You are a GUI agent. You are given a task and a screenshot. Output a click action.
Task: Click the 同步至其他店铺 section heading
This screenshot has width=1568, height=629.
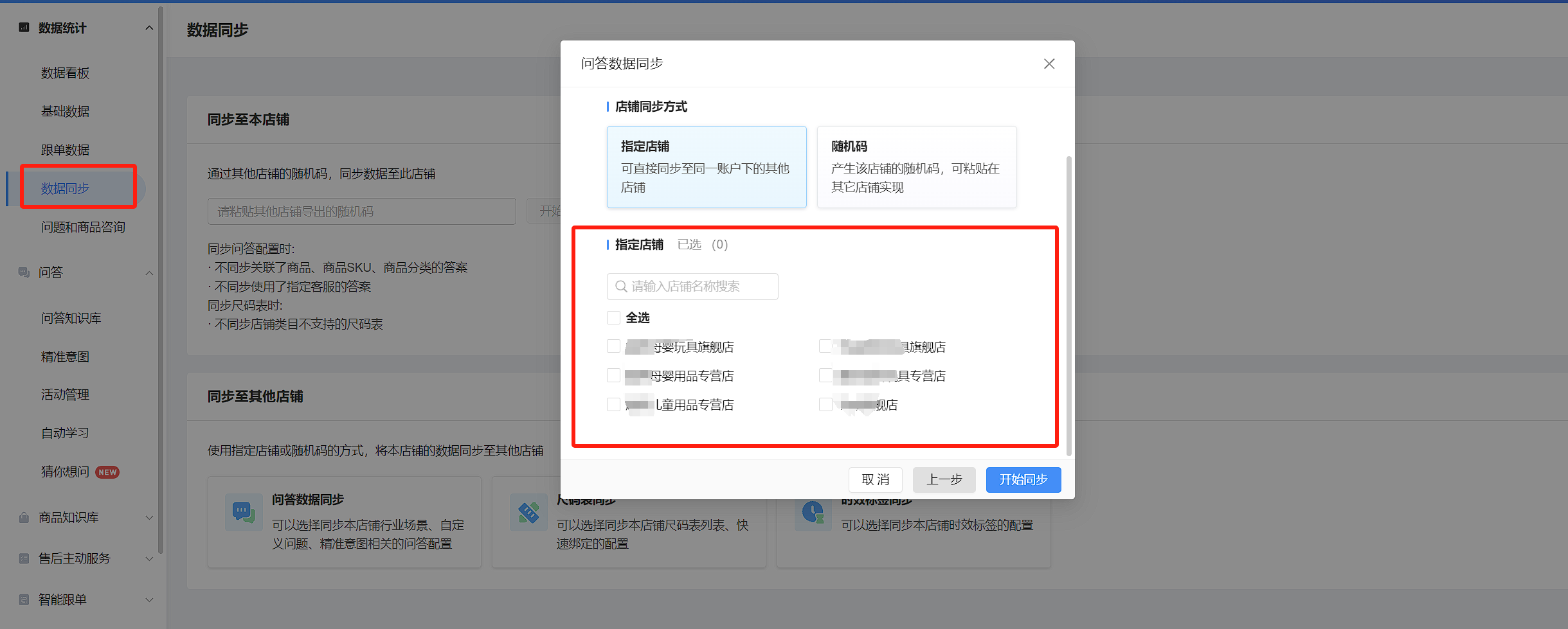[x=255, y=396]
